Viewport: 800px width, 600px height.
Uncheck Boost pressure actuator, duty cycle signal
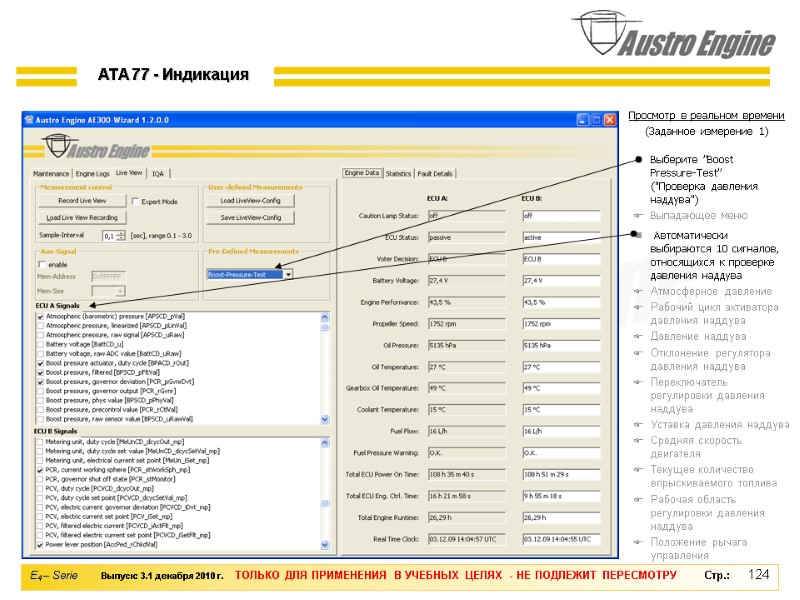tap(40, 363)
